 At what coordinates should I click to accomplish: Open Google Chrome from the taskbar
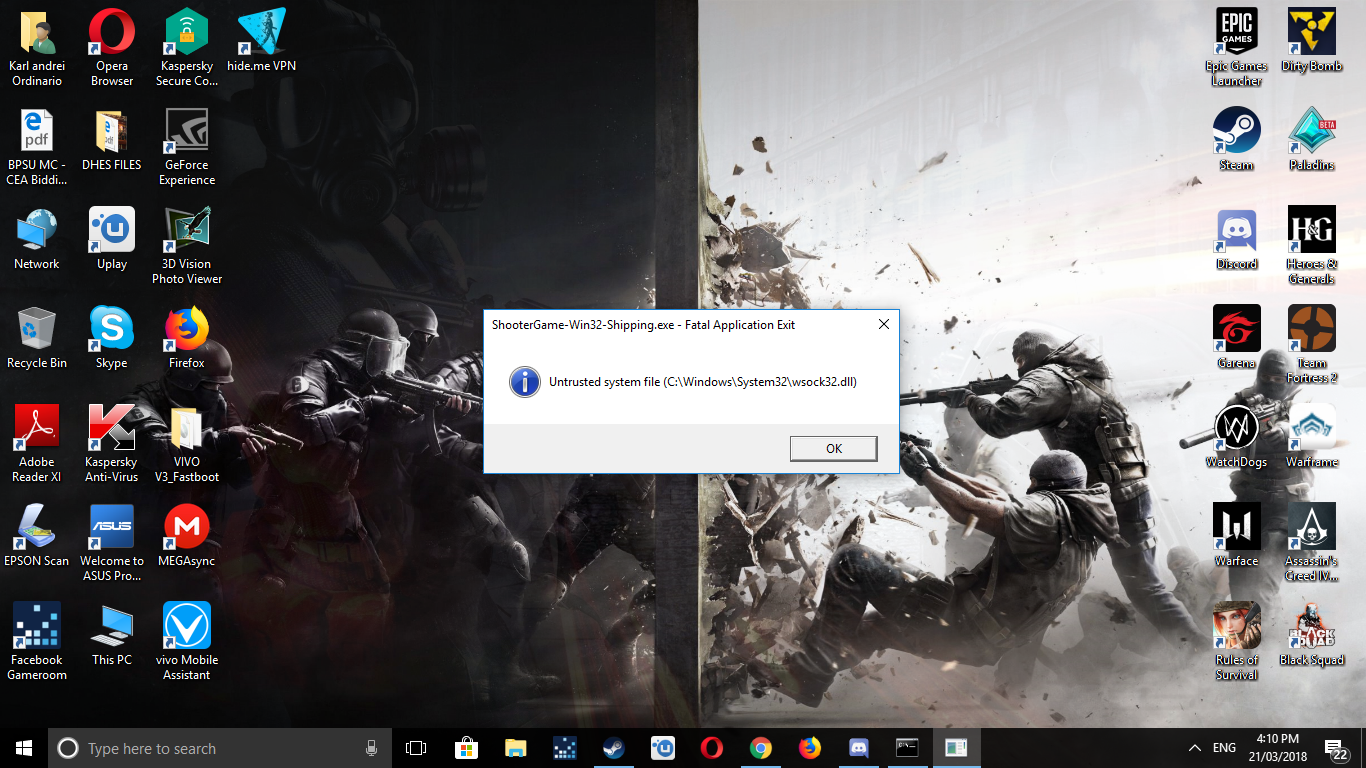(x=760, y=748)
